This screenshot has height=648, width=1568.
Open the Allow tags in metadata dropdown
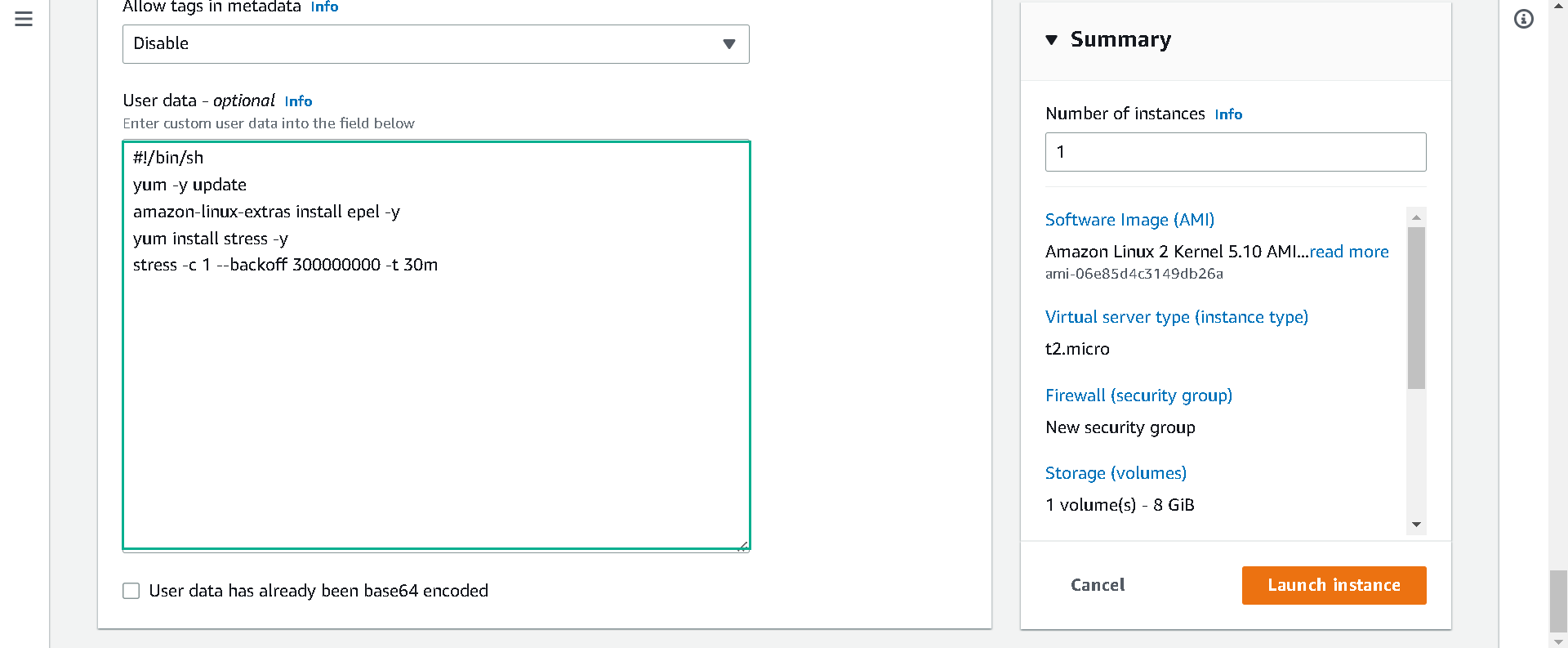click(436, 44)
